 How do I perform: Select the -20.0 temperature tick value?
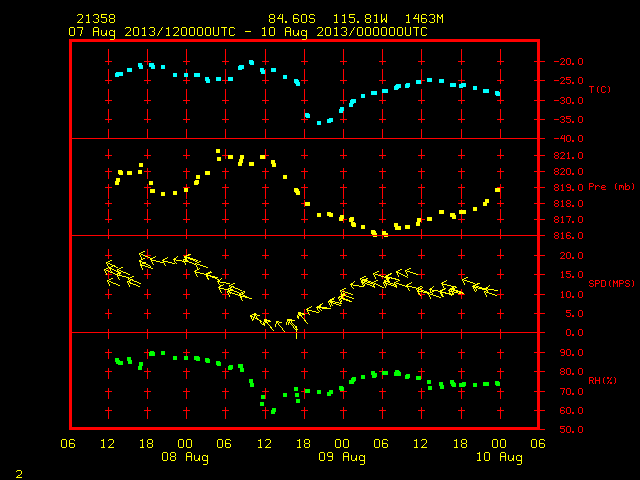569,62
